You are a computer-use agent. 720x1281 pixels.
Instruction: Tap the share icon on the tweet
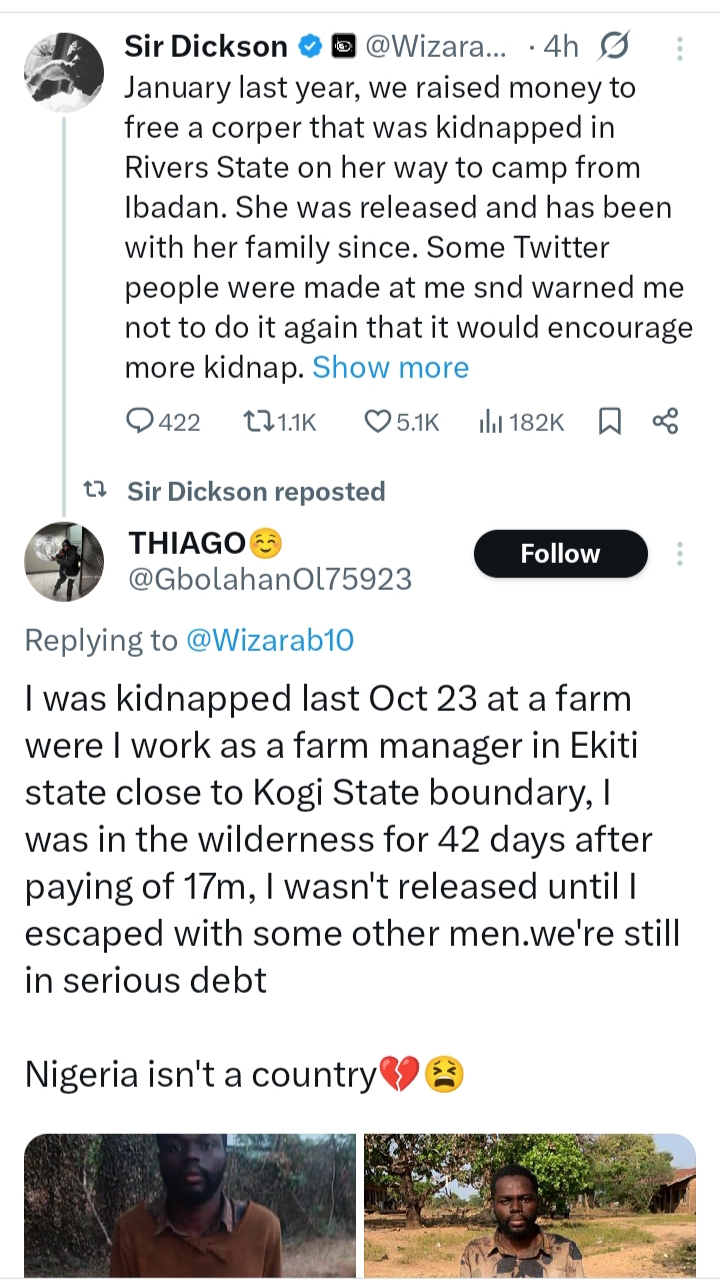click(665, 422)
